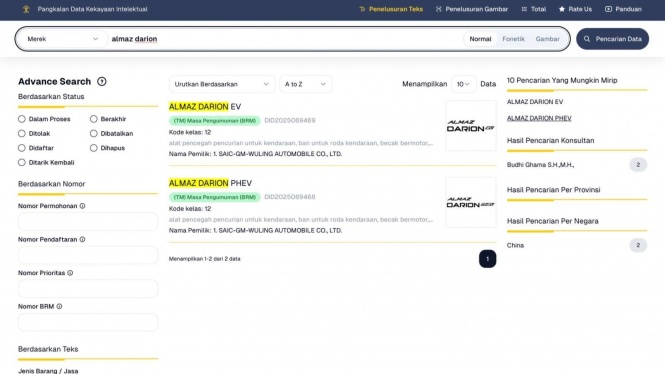Select Ditarik Kembali status radio
The width and height of the screenshot is (665, 374).
pyautogui.click(x=22, y=162)
